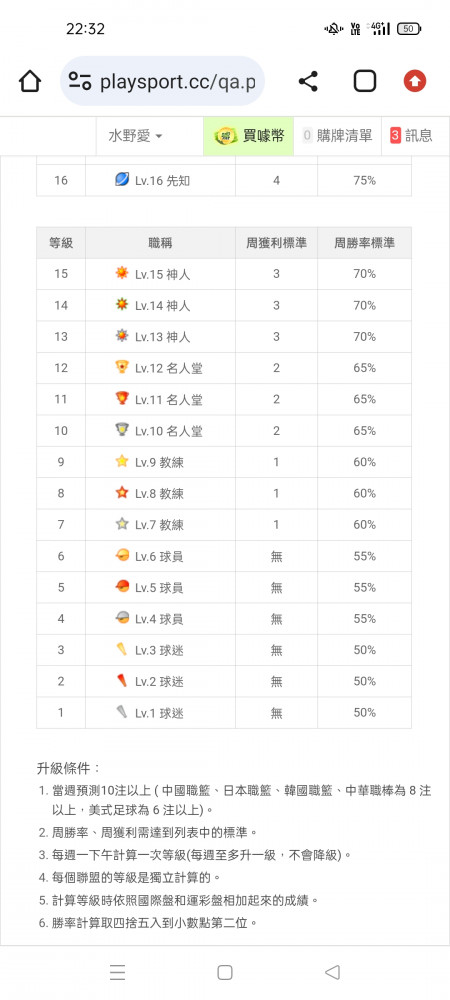
Task: Tap the Android recent apps menu button
Action: (117, 972)
